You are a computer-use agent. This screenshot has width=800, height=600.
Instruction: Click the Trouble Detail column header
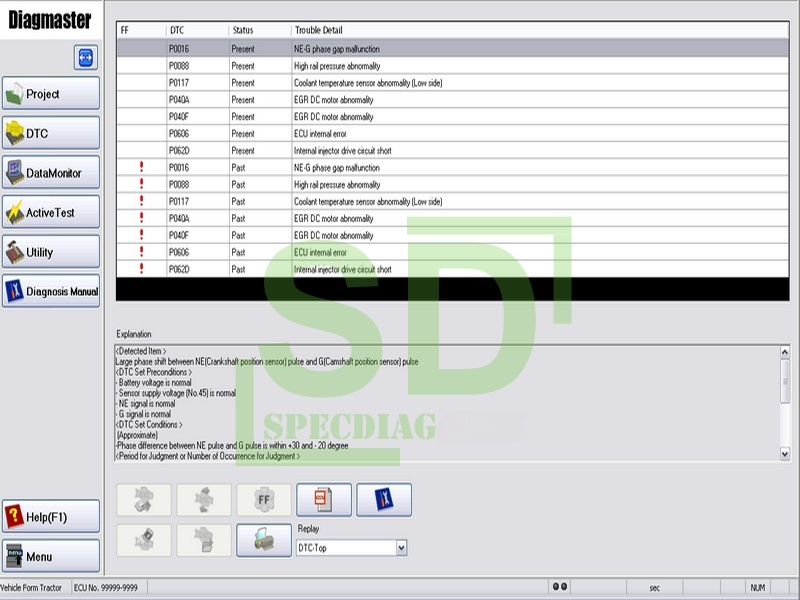(540, 30)
